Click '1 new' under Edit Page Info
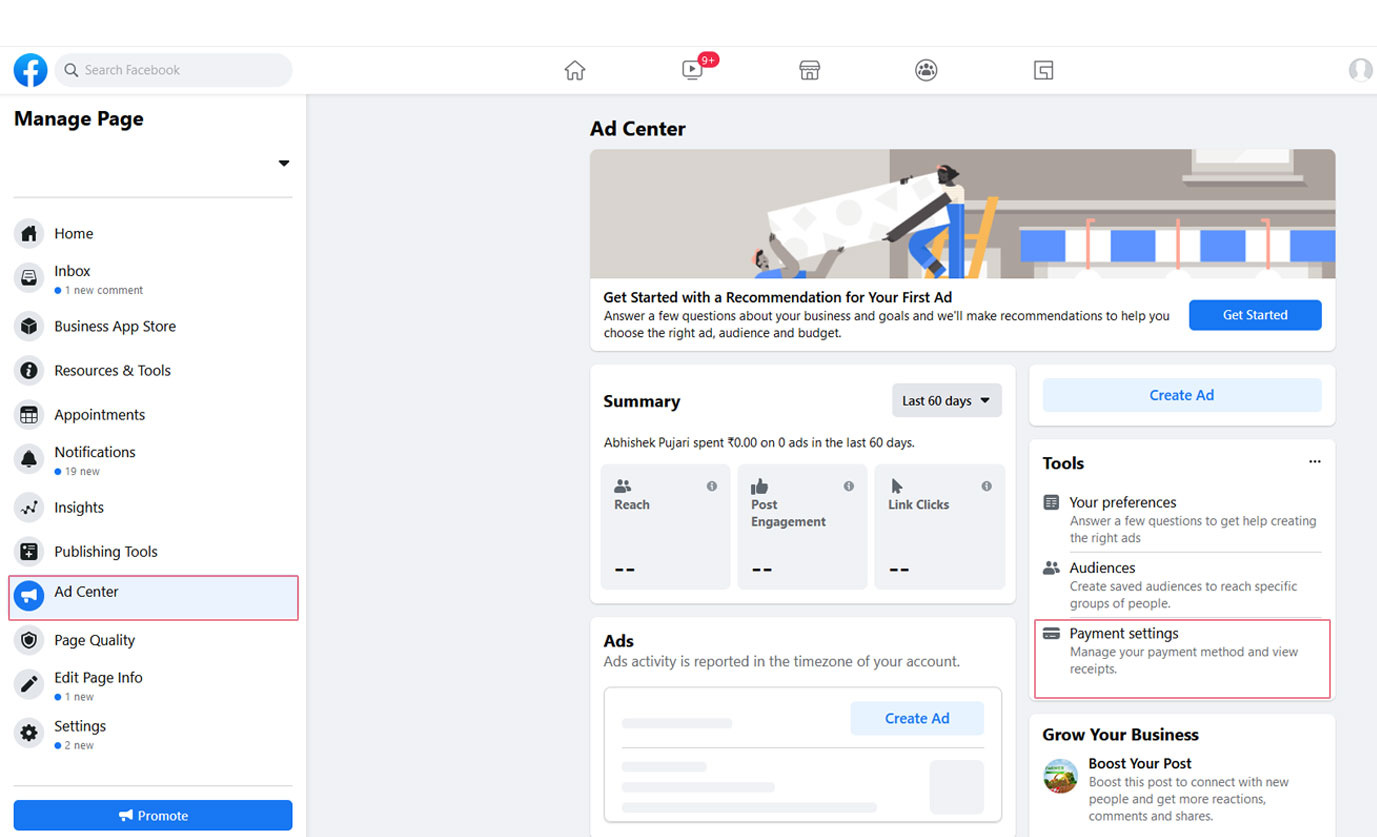The image size is (1377, 837). [80, 697]
